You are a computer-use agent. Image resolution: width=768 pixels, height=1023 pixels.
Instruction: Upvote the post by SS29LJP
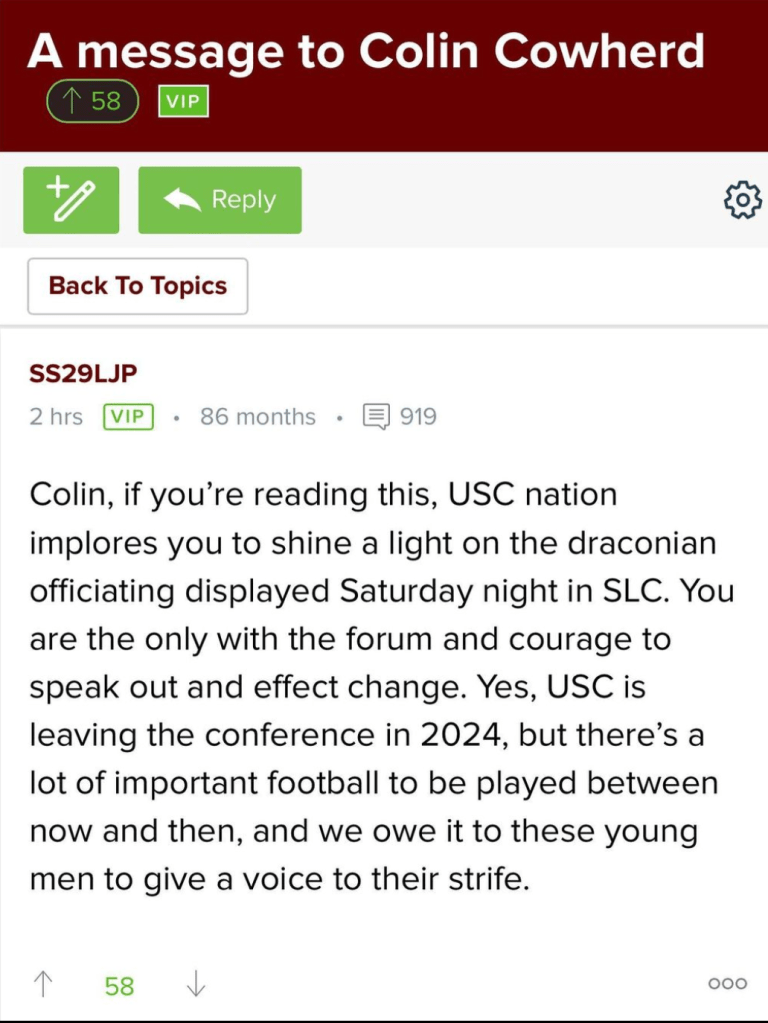tap(43, 985)
